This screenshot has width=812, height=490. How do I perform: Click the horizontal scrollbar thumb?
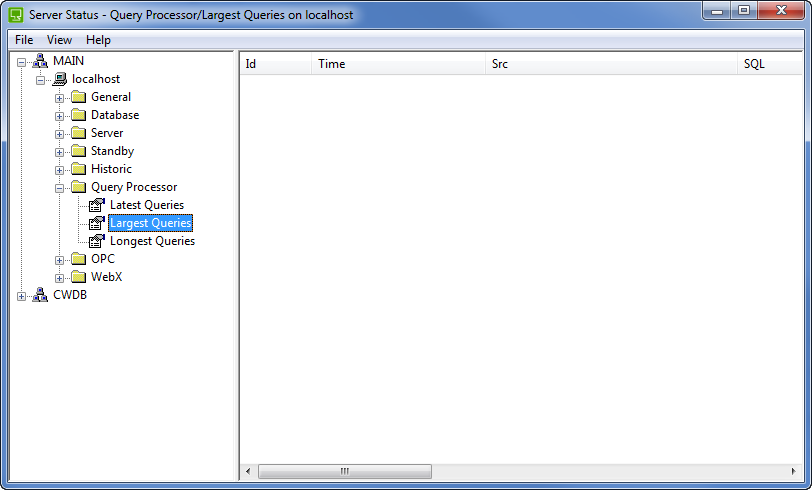(345, 471)
